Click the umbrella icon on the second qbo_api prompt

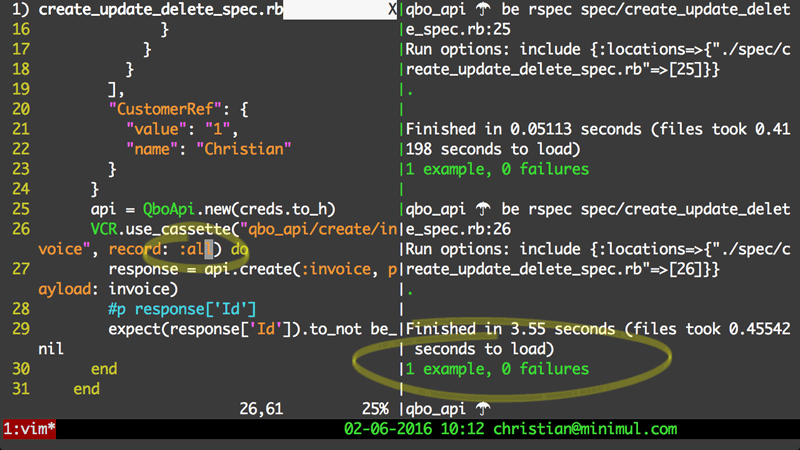(483, 209)
